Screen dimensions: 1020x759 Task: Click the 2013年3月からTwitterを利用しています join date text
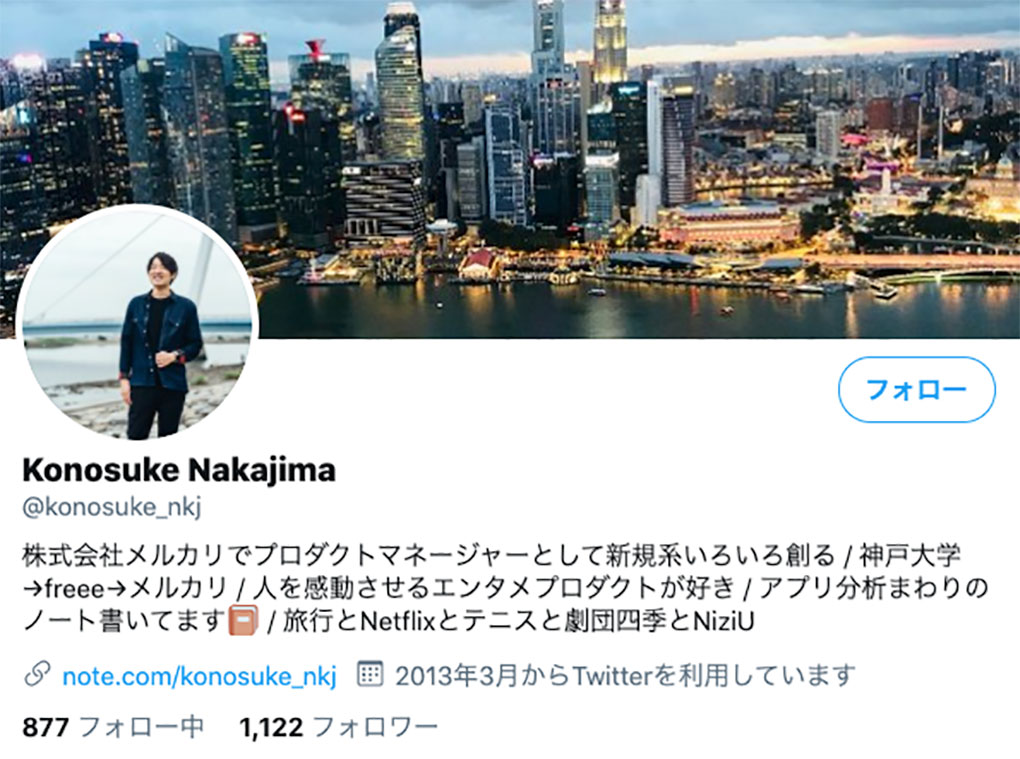pyautogui.click(x=625, y=676)
